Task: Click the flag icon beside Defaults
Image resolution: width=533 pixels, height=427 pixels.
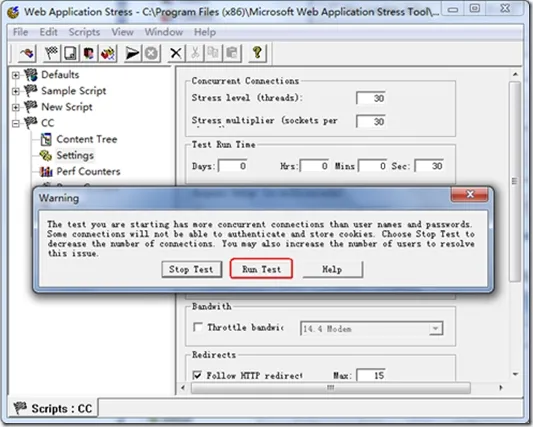Action: point(30,75)
